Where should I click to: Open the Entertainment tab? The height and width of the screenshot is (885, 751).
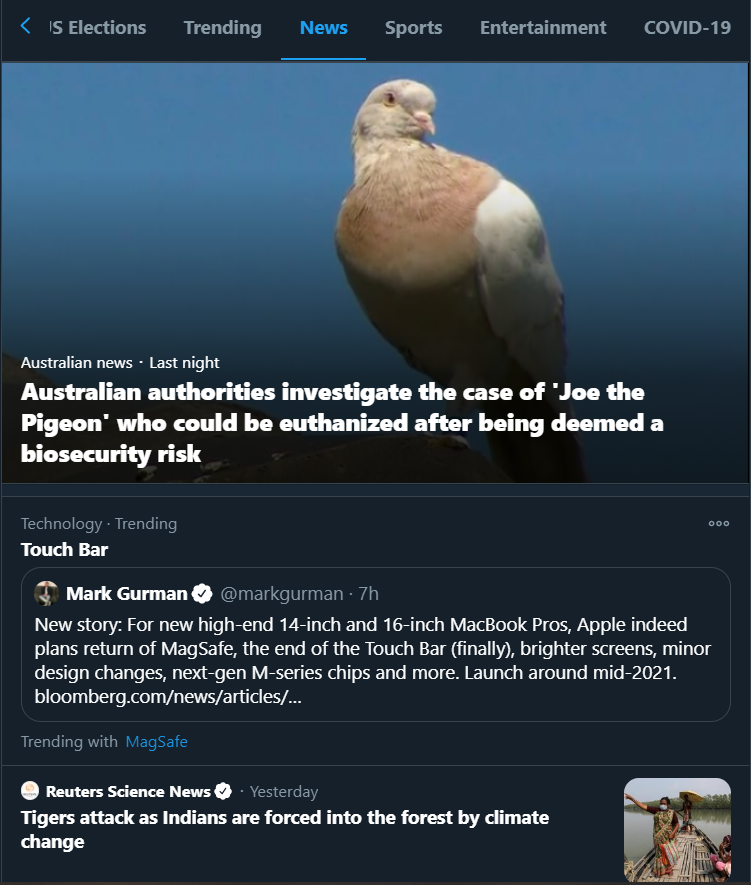point(543,28)
